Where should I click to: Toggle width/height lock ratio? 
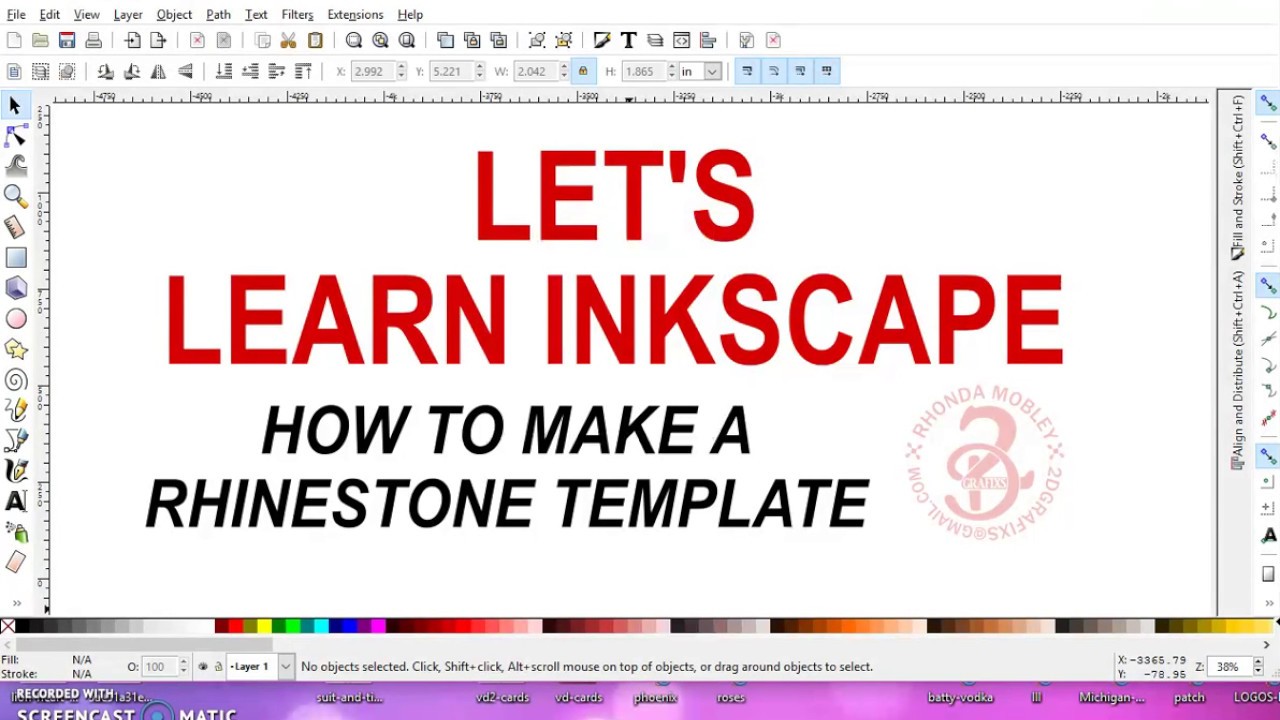582,71
